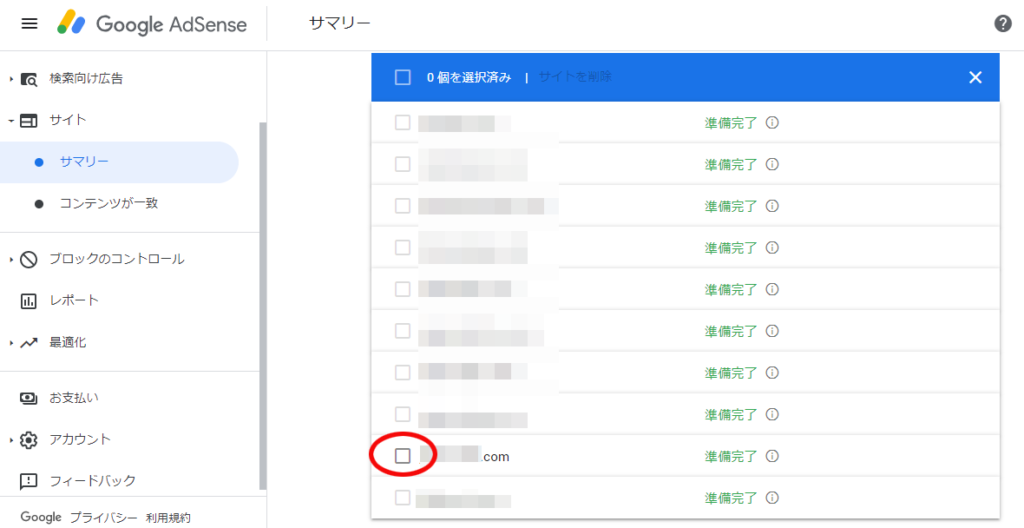Click the Google AdSense logo

(152, 24)
